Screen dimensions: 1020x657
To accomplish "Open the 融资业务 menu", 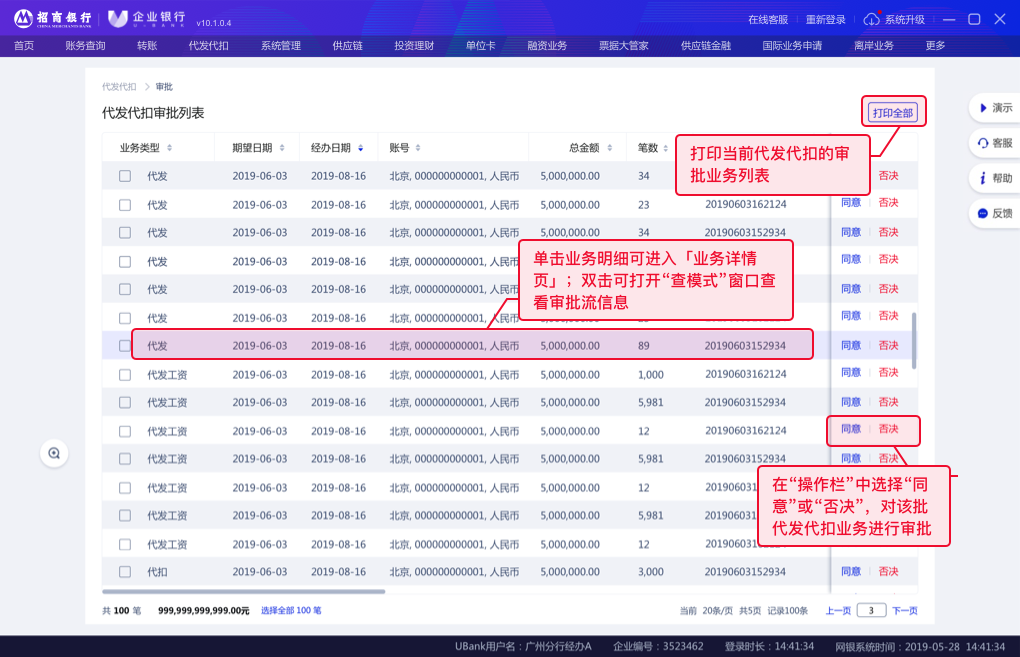I will pyautogui.click(x=547, y=46).
